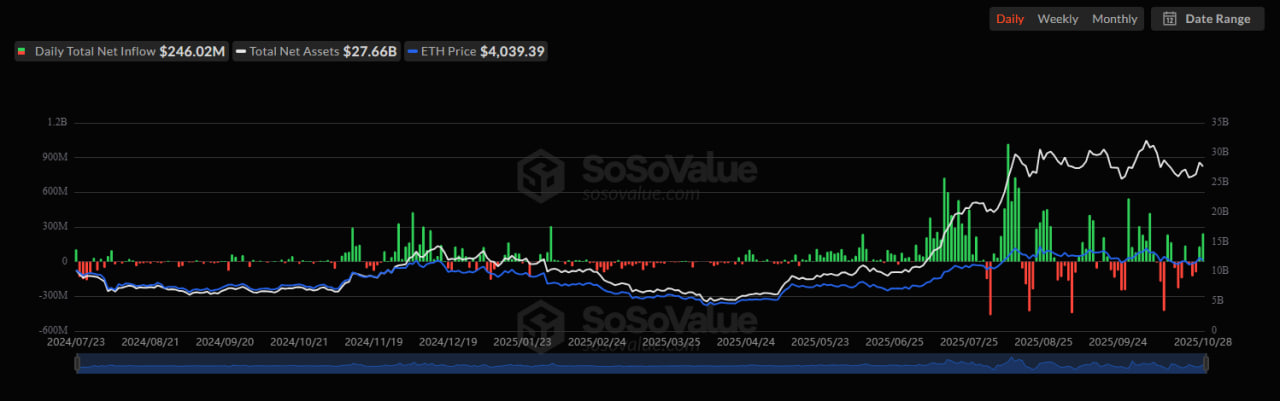Switch to the Weekly view
1280x401 pixels.
click(1057, 19)
